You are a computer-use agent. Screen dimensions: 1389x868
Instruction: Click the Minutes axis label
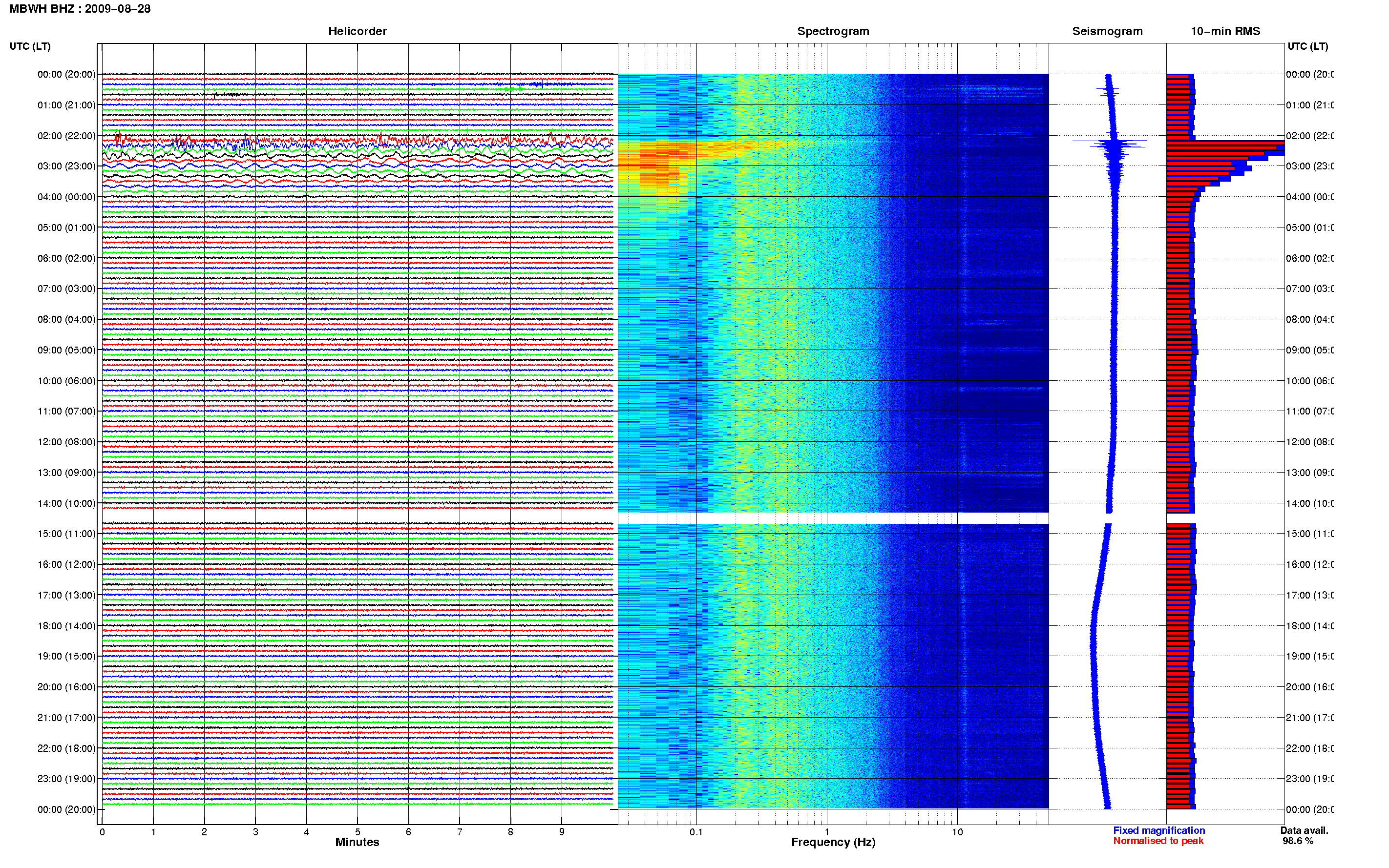357,842
